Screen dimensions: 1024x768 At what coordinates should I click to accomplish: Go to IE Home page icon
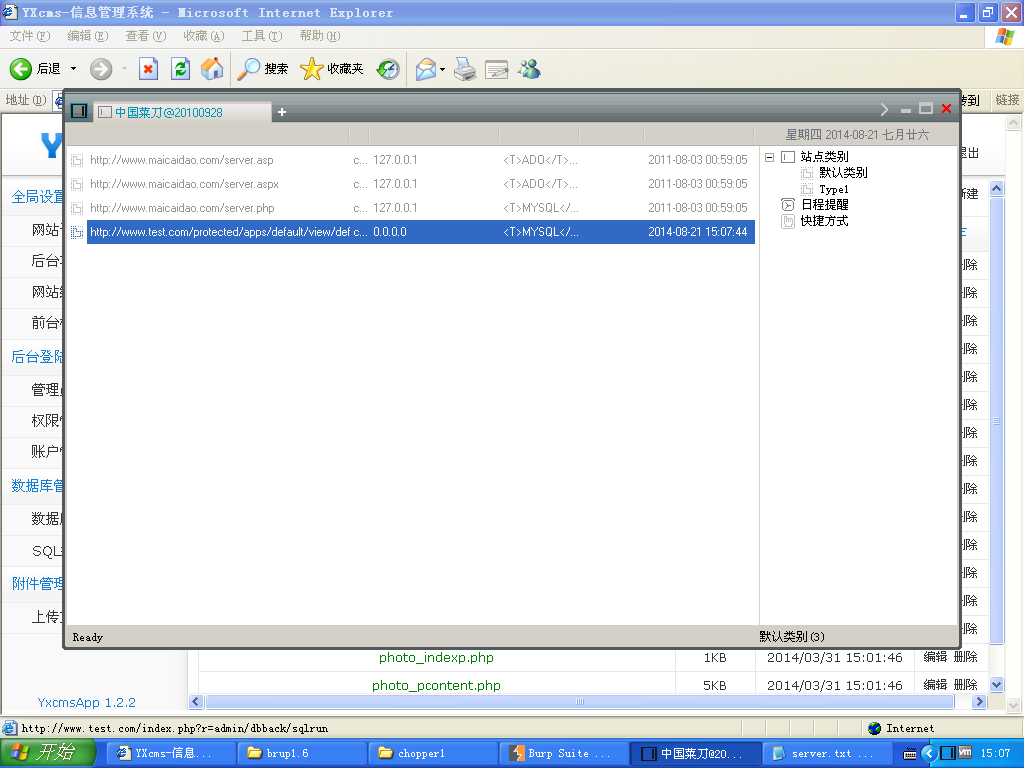[x=212, y=69]
